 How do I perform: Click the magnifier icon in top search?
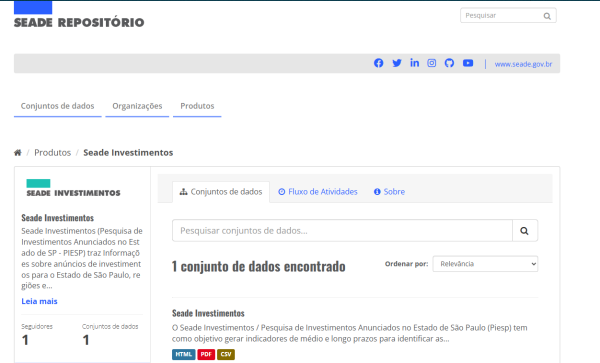tap(547, 16)
